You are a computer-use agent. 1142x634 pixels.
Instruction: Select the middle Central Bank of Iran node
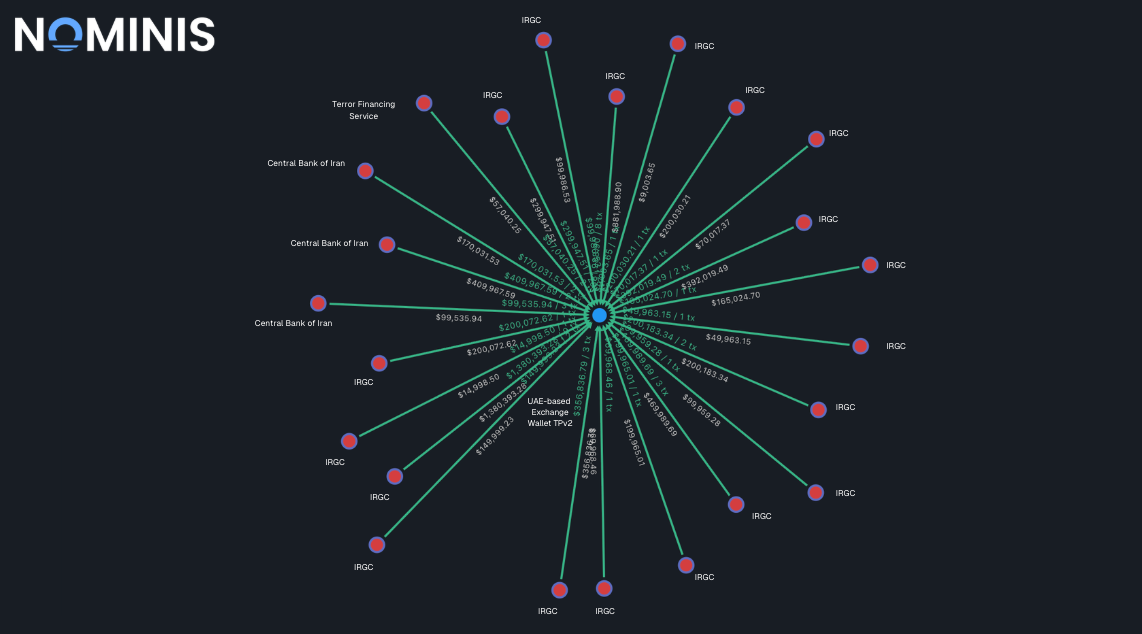click(x=387, y=245)
